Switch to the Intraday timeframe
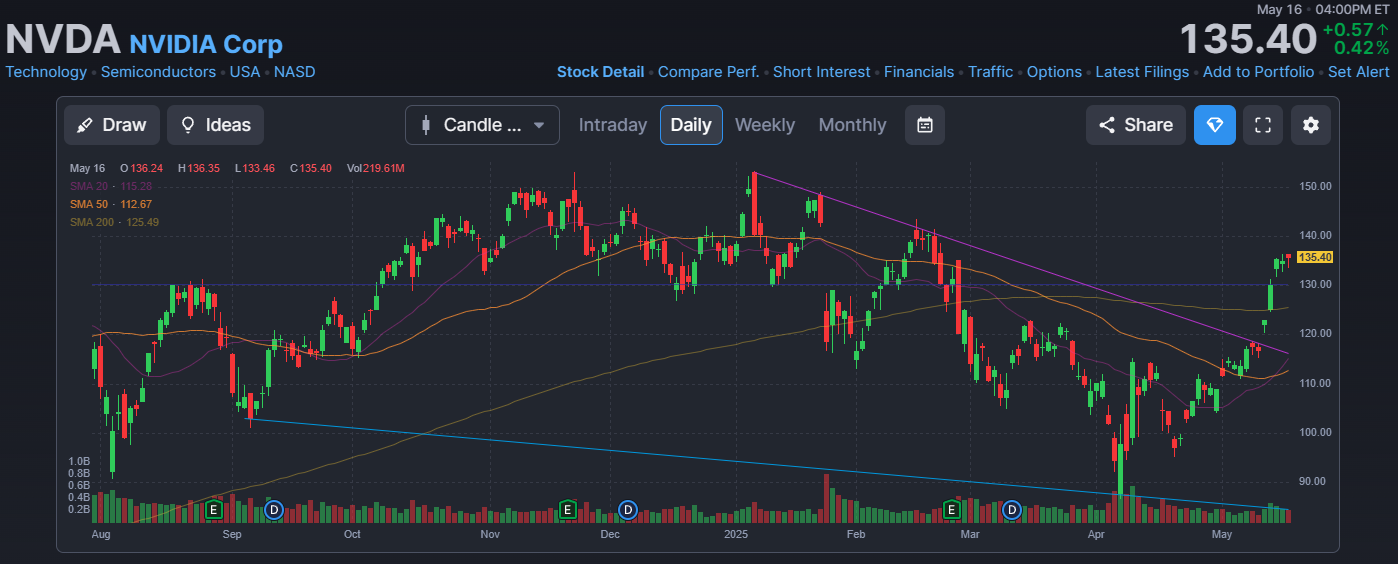Screen dimensions: 1398x564 pyautogui.click(x=613, y=125)
